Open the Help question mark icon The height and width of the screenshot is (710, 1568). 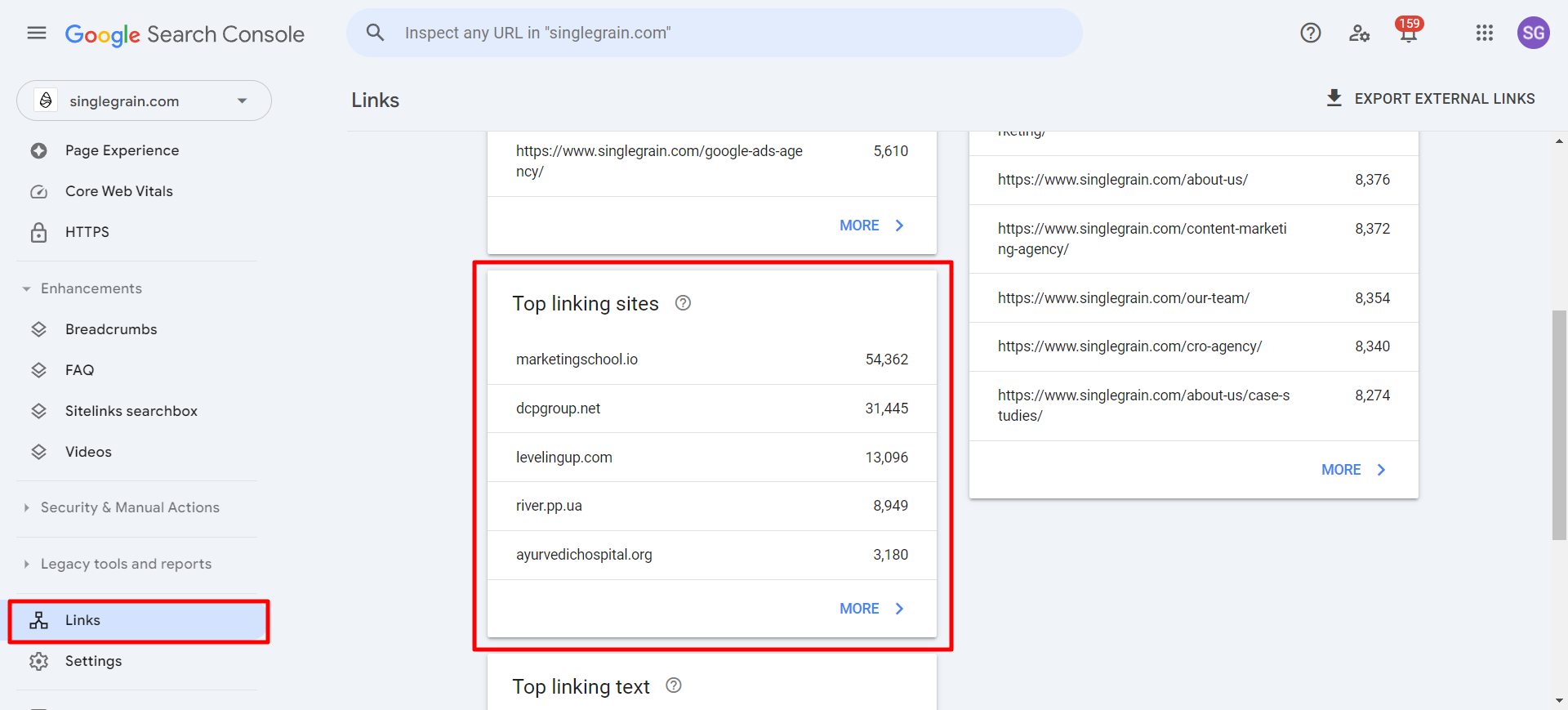tap(1311, 33)
